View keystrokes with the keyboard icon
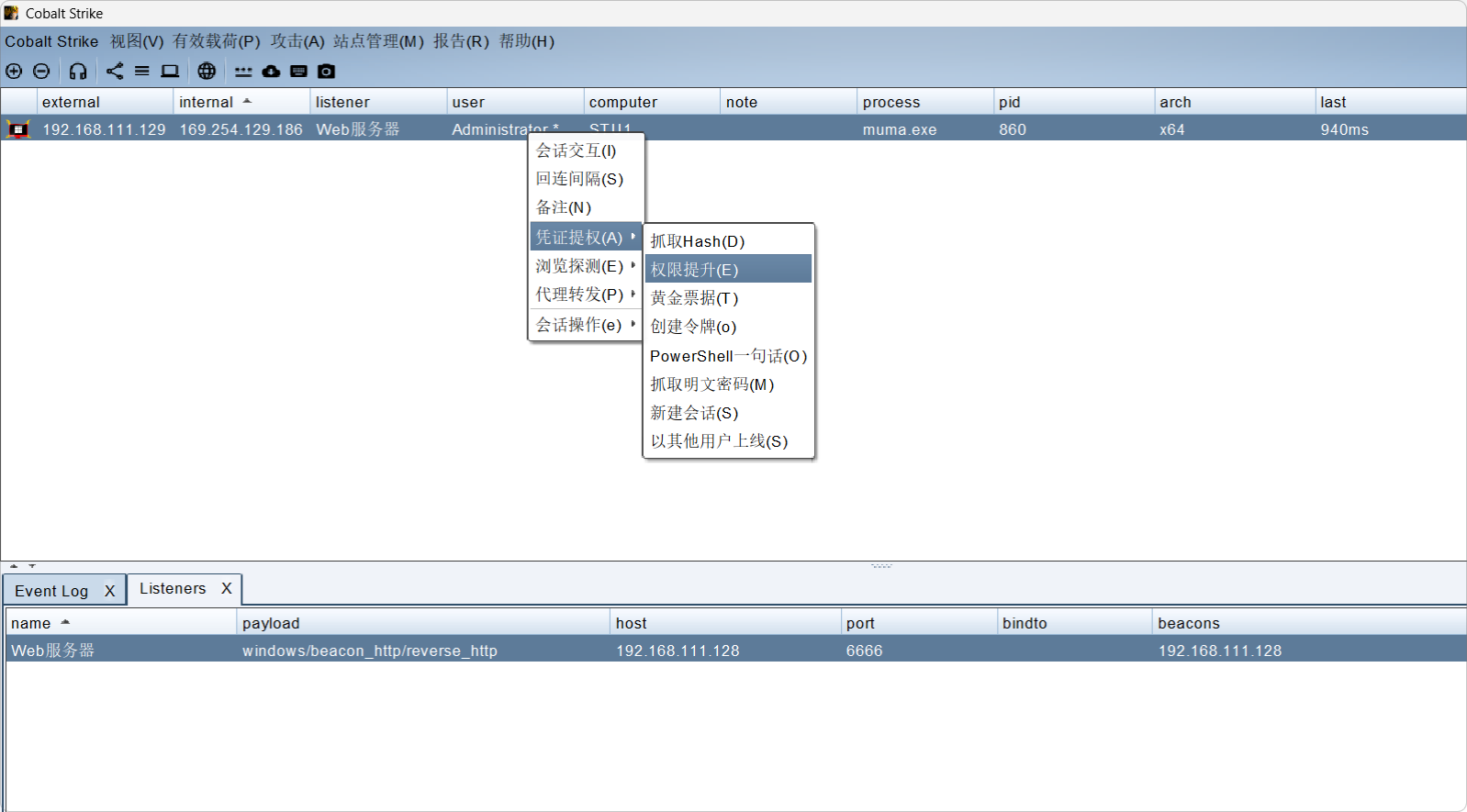 click(298, 71)
